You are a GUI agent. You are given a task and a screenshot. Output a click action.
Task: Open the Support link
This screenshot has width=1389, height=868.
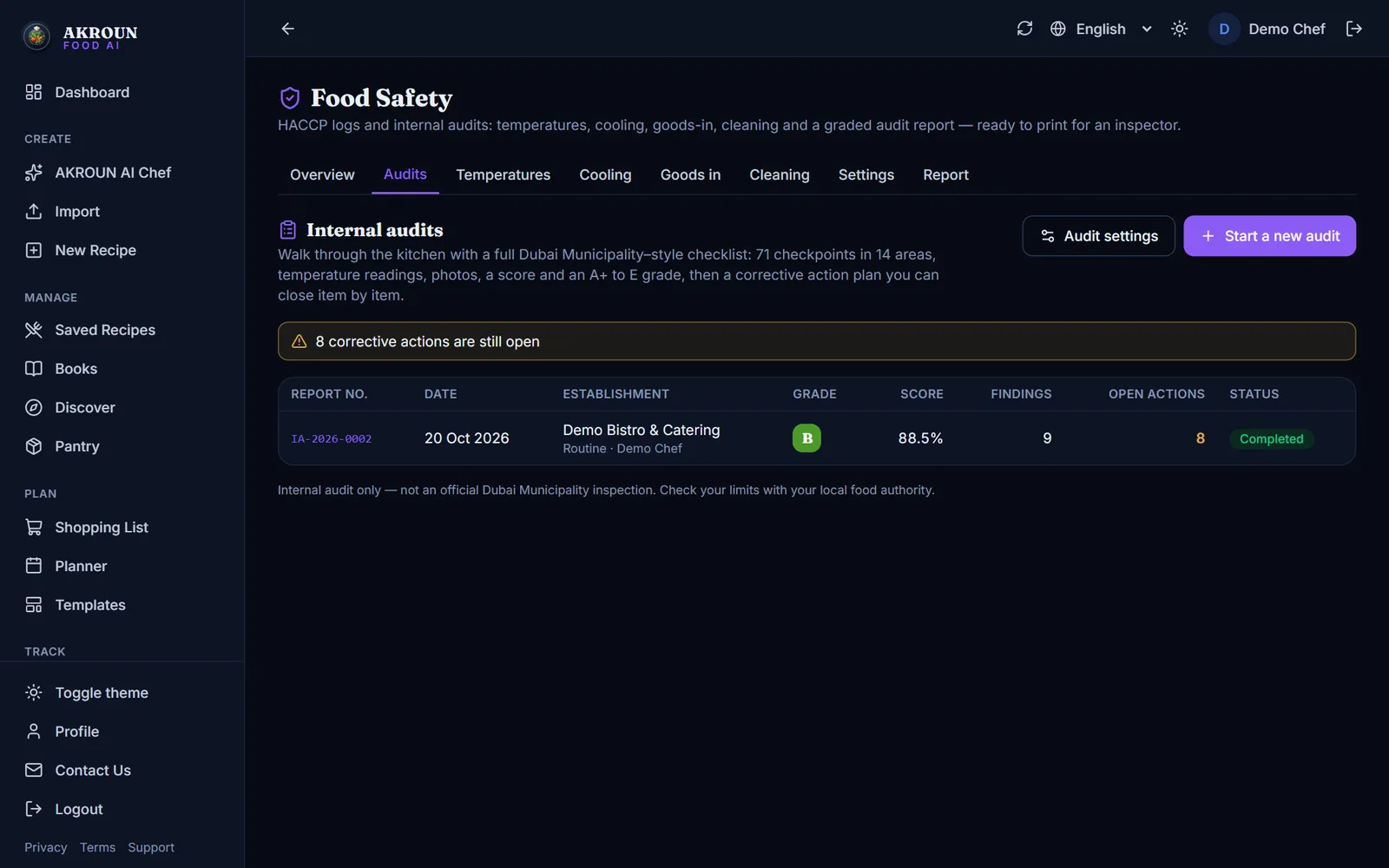click(151, 847)
